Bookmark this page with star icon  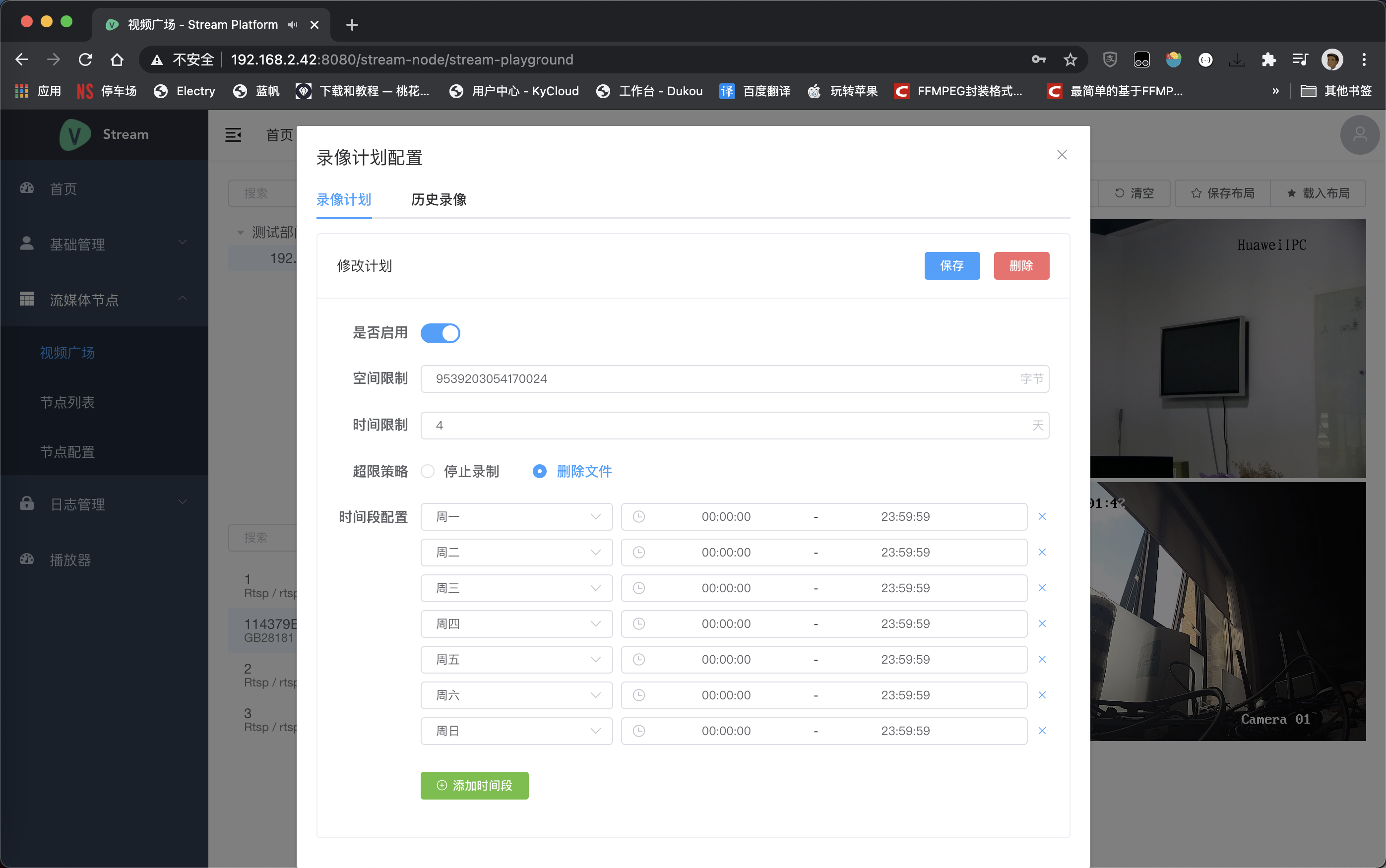[1070, 60]
